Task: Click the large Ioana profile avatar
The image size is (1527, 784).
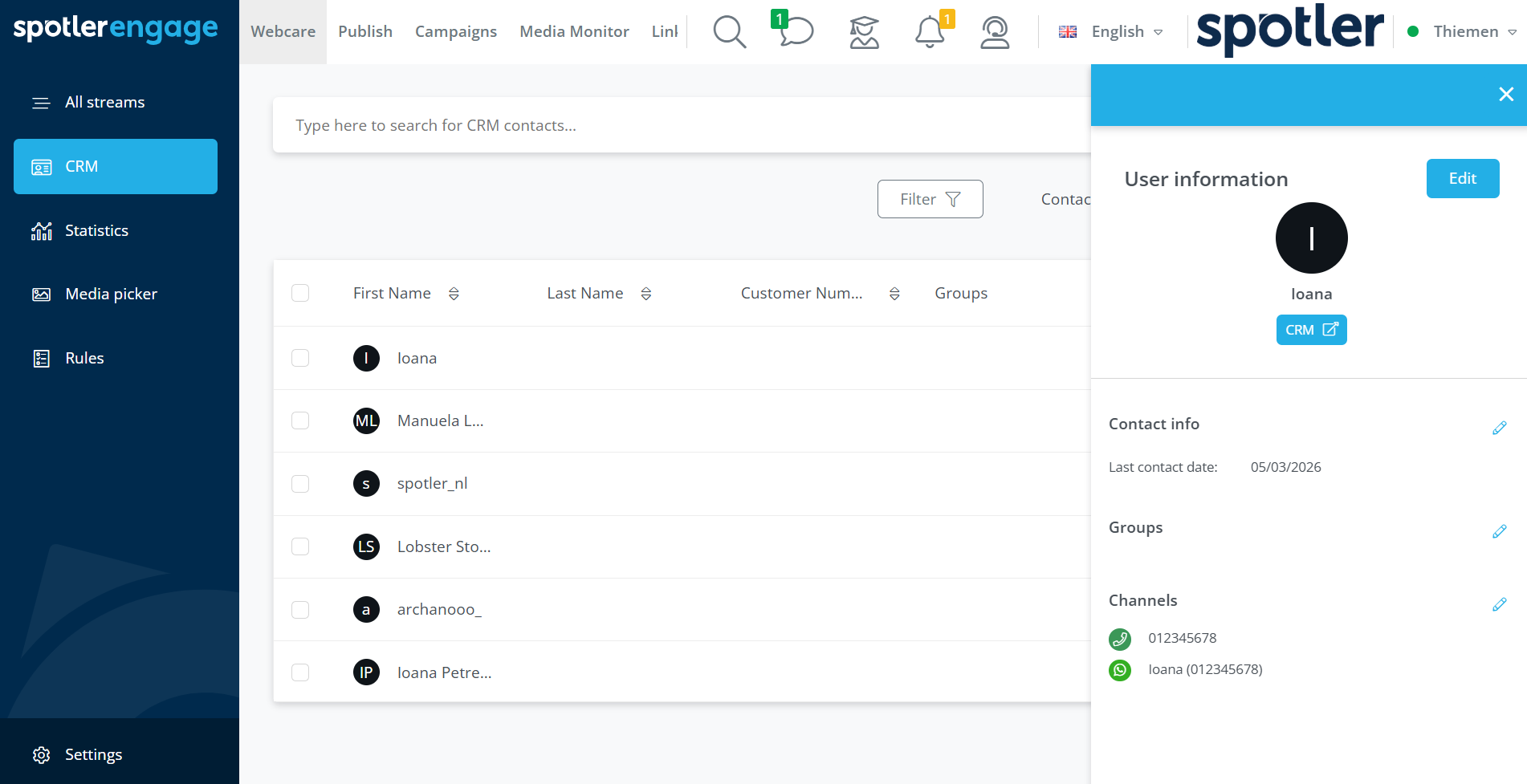Action: click(x=1311, y=238)
